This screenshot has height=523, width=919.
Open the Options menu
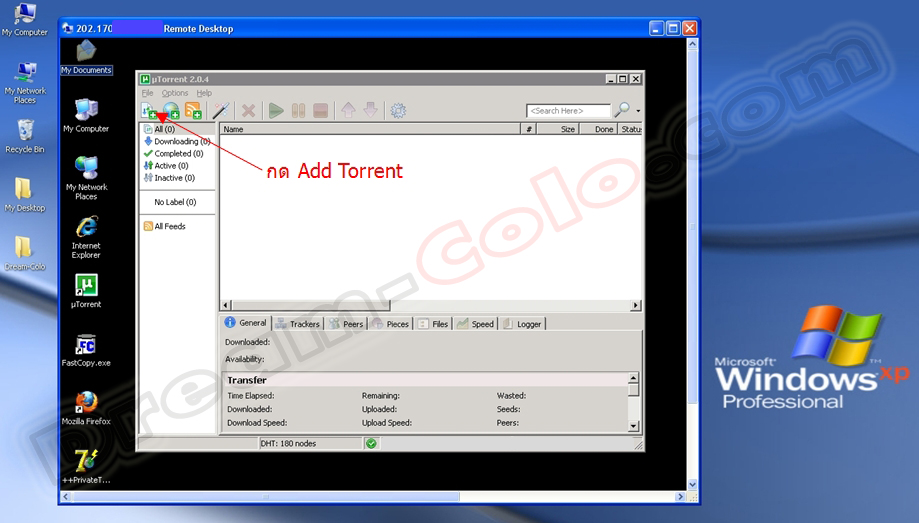click(x=175, y=93)
